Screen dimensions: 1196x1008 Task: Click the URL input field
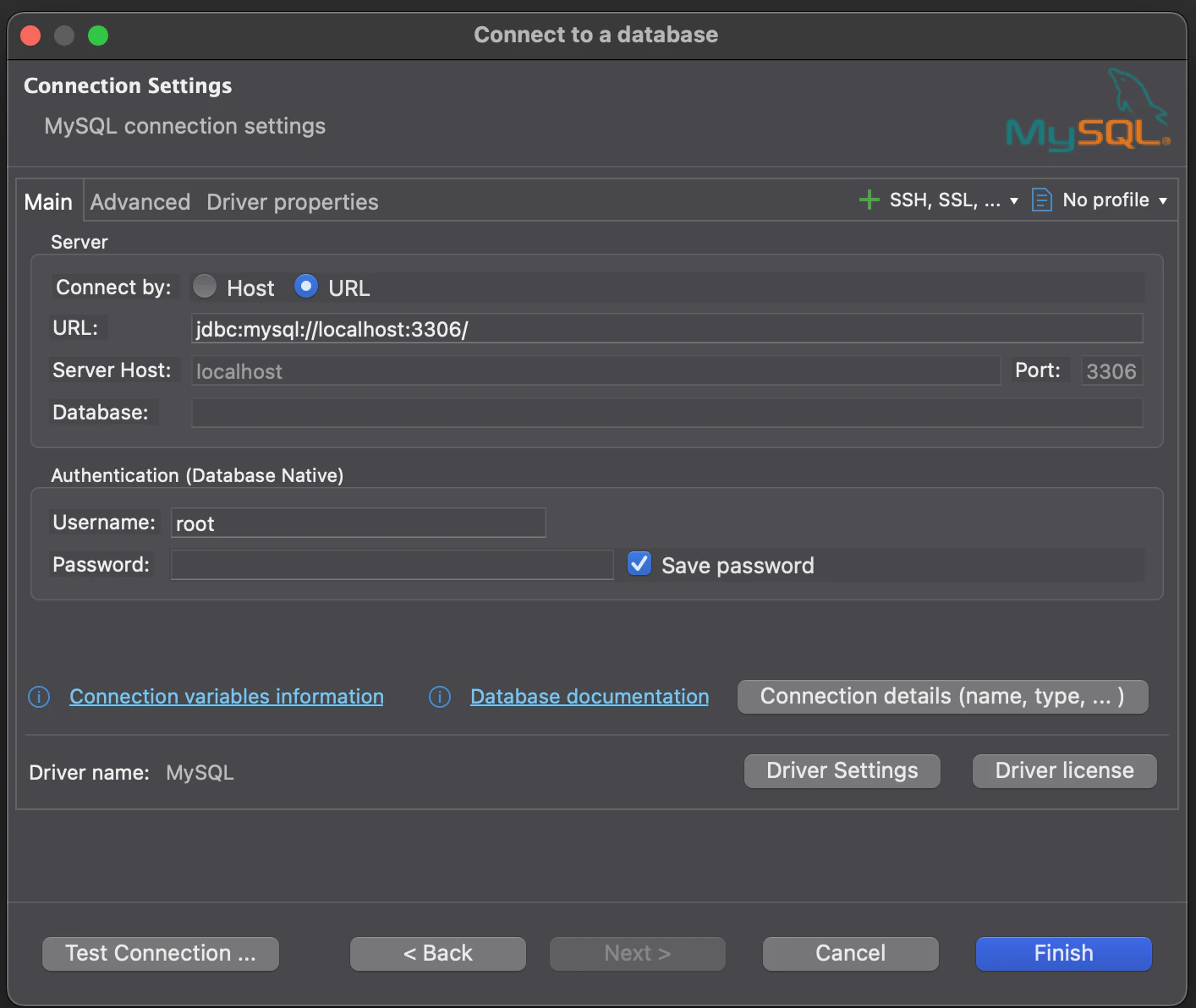667,328
